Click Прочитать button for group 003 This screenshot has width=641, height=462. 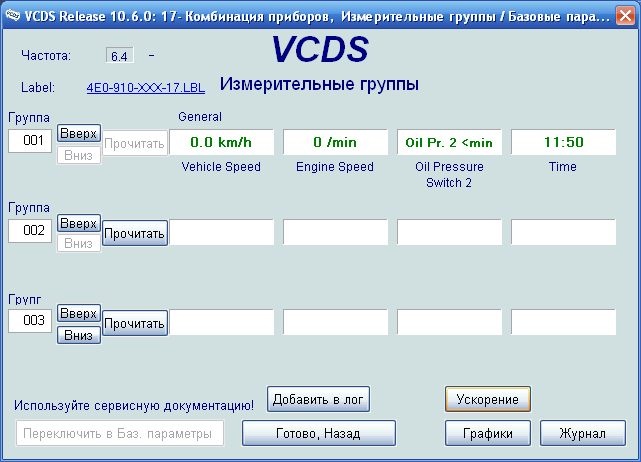coord(134,323)
